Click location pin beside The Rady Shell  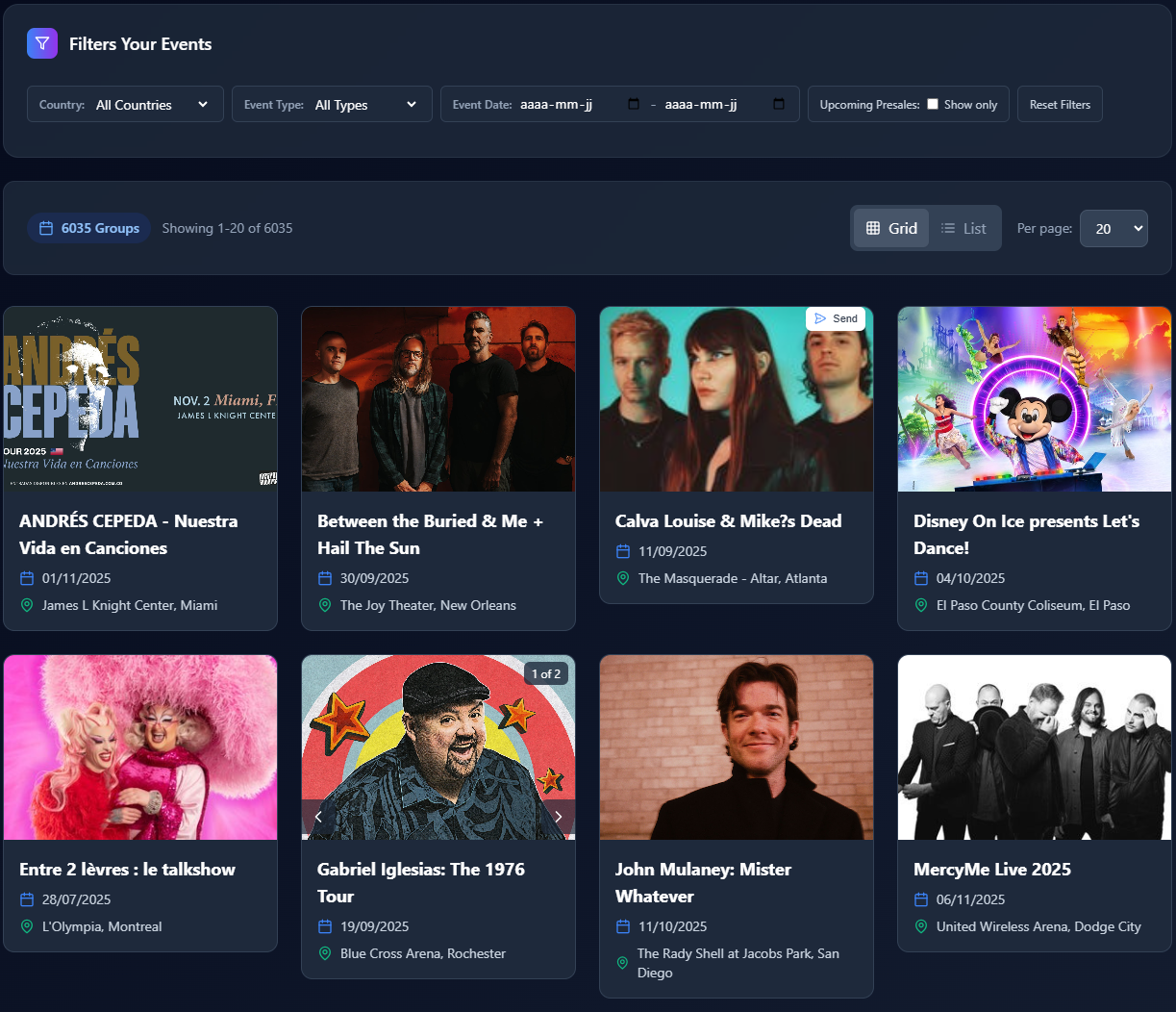623,963
